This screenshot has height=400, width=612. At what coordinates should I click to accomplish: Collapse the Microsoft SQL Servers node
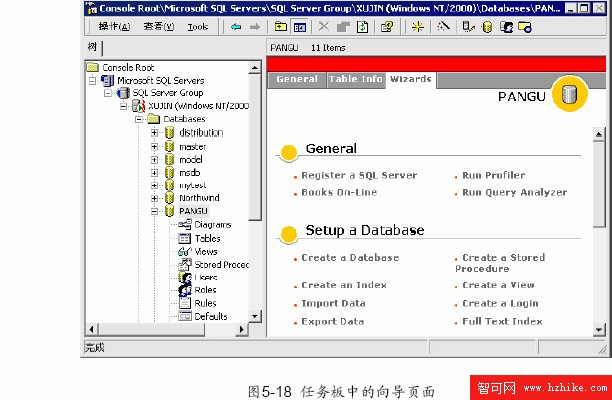[93, 81]
